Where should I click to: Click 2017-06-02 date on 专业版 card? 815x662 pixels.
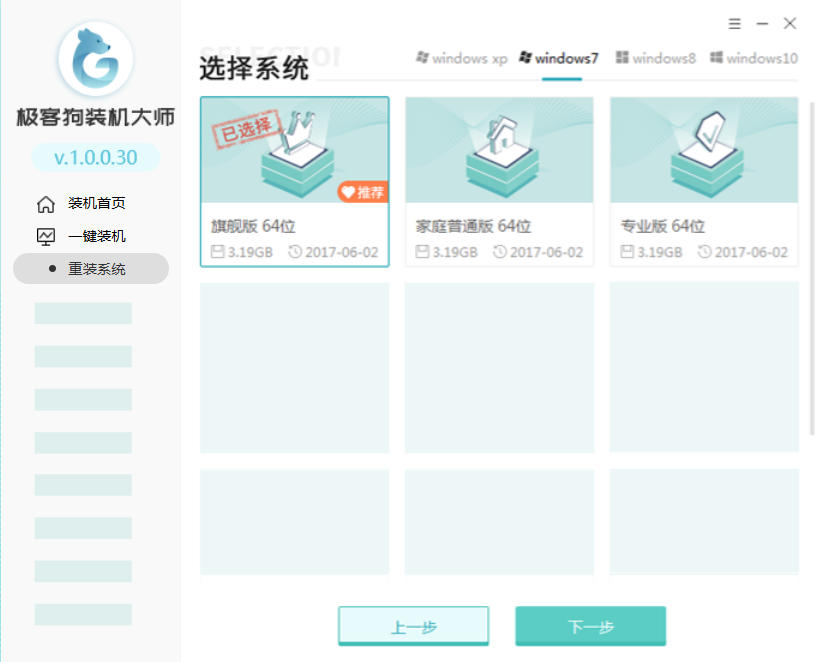751,253
